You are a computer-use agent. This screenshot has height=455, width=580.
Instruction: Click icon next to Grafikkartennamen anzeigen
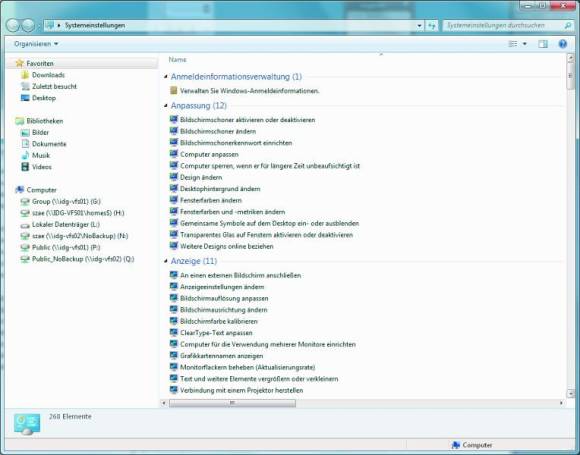[x=173, y=355]
